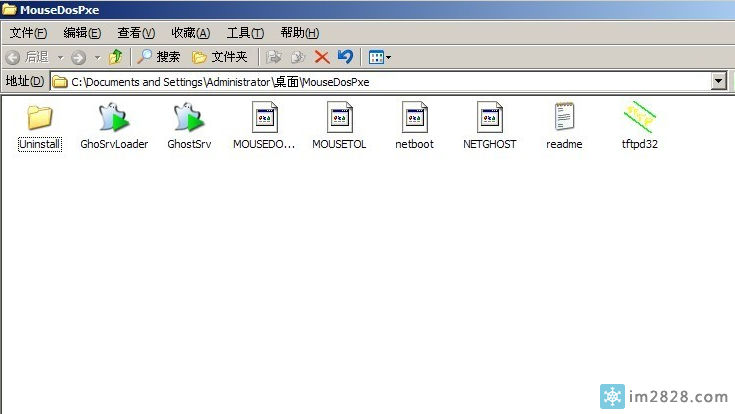Click the address bar path field

pos(380,81)
